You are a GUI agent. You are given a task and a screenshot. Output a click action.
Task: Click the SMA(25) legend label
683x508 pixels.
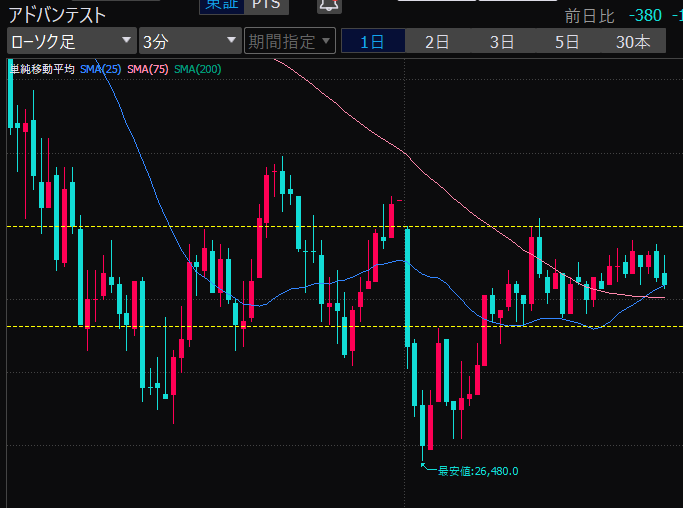coord(101,69)
